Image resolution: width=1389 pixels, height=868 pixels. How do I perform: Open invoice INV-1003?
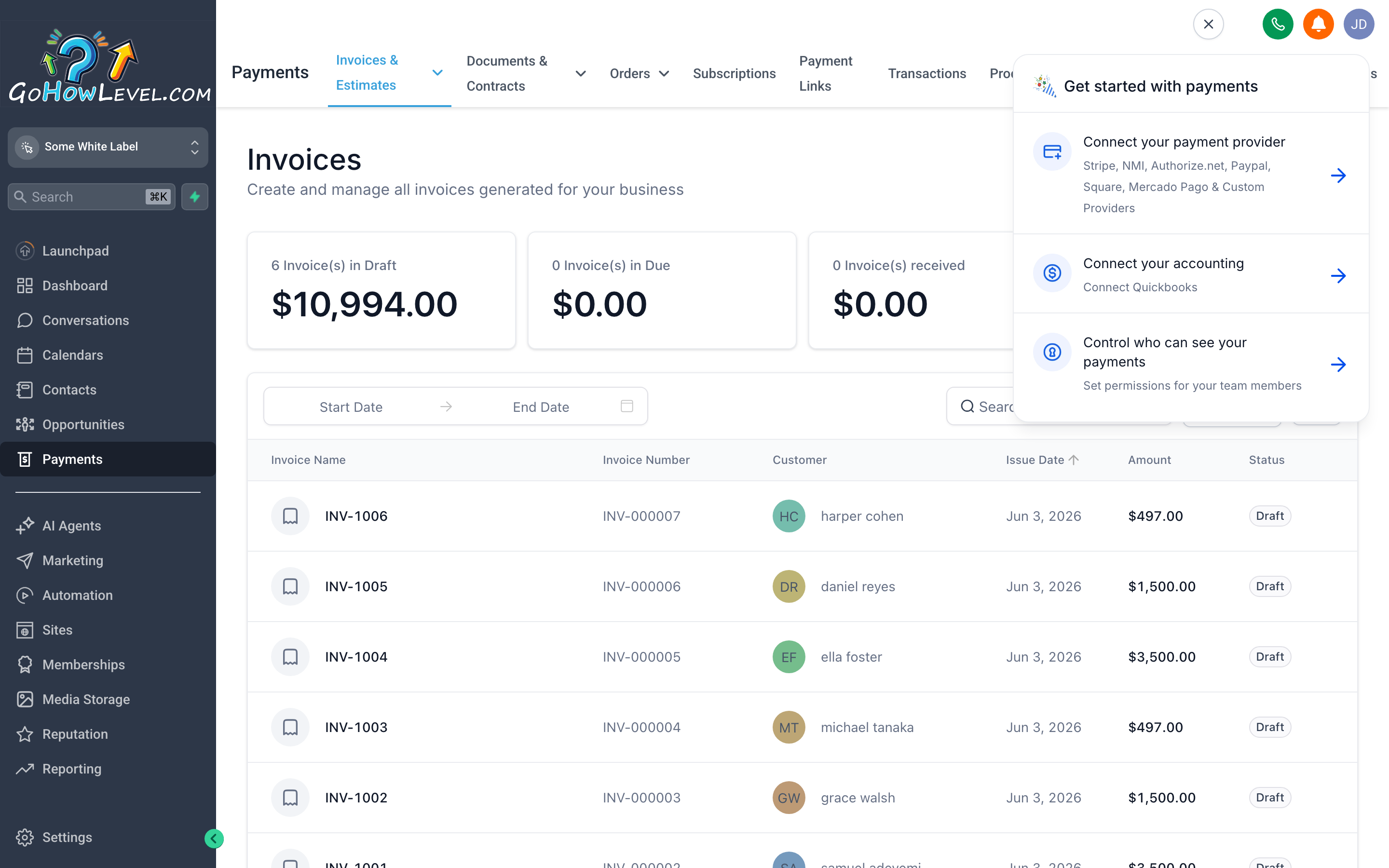pos(356,727)
